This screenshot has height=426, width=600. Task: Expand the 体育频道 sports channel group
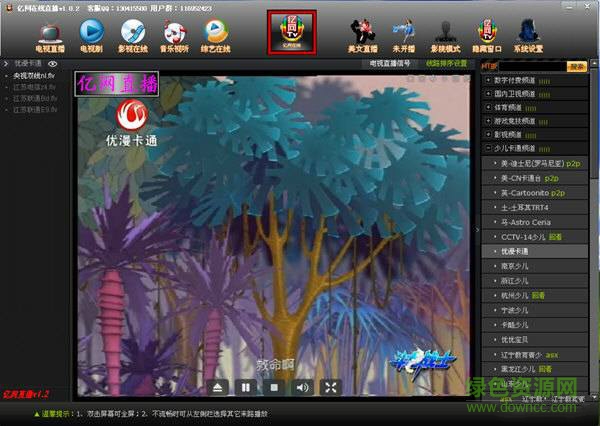[487, 107]
